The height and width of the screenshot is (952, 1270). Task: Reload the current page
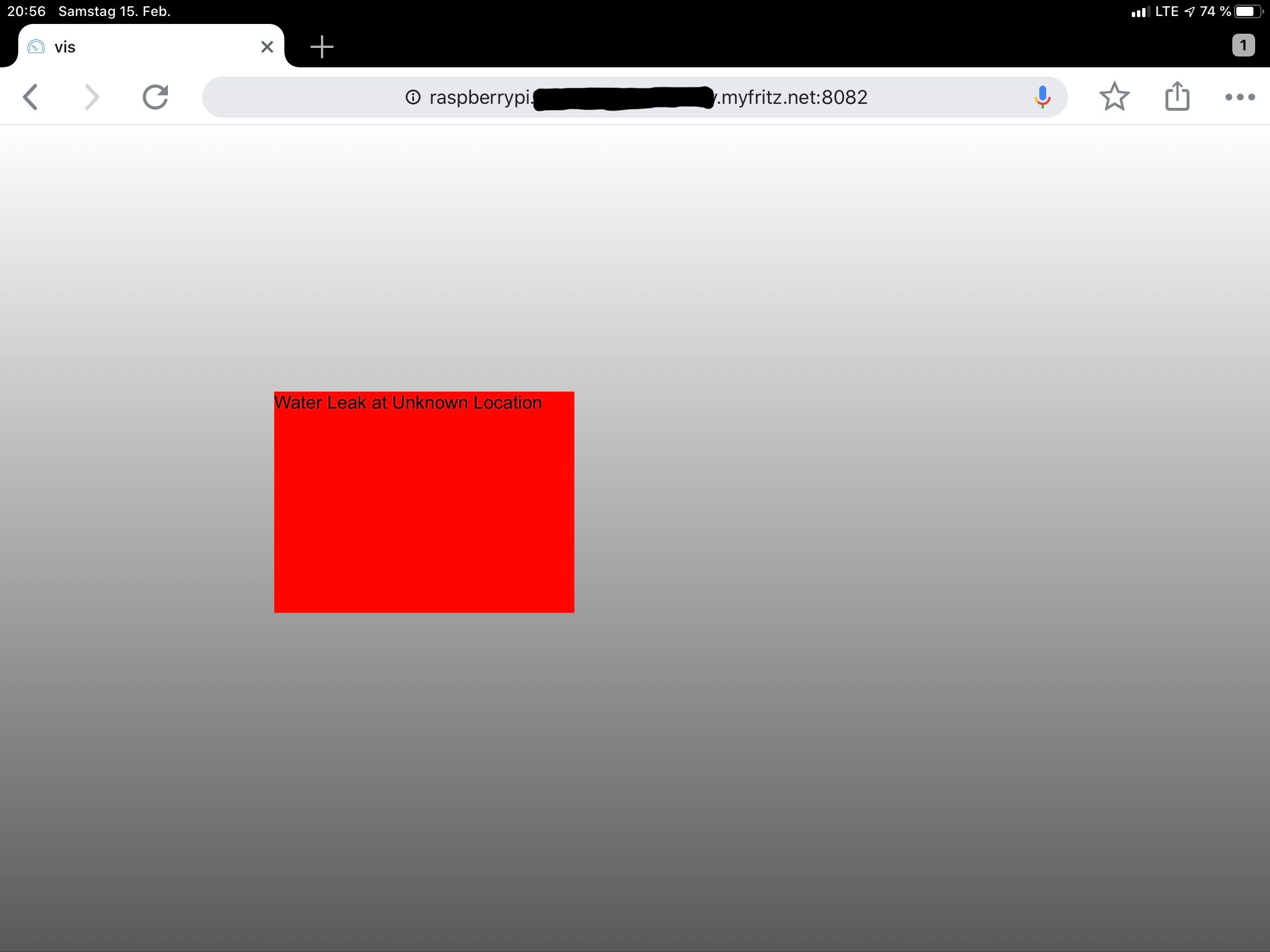tap(155, 97)
